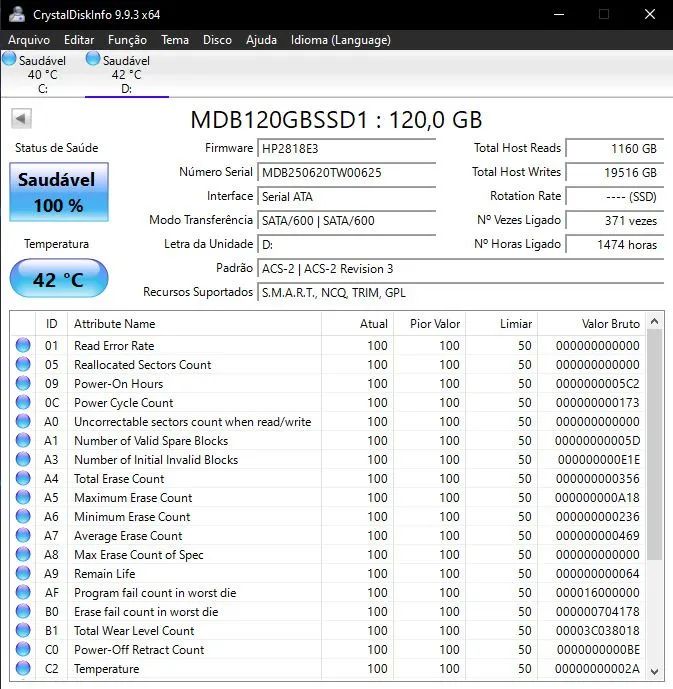Viewport: 673px width, 689px height.
Task: Click raw value 00003C038018 of Total Wear Level Count
Action: 597,631
